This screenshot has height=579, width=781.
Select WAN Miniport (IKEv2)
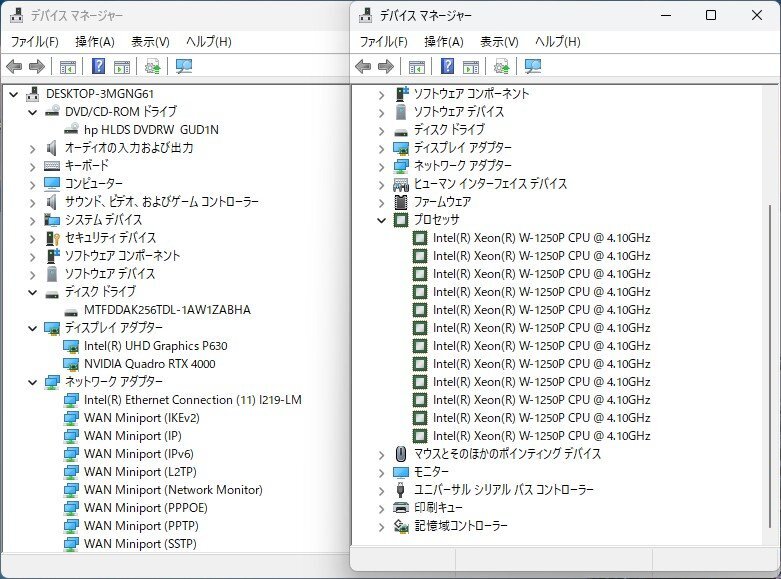coord(141,418)
